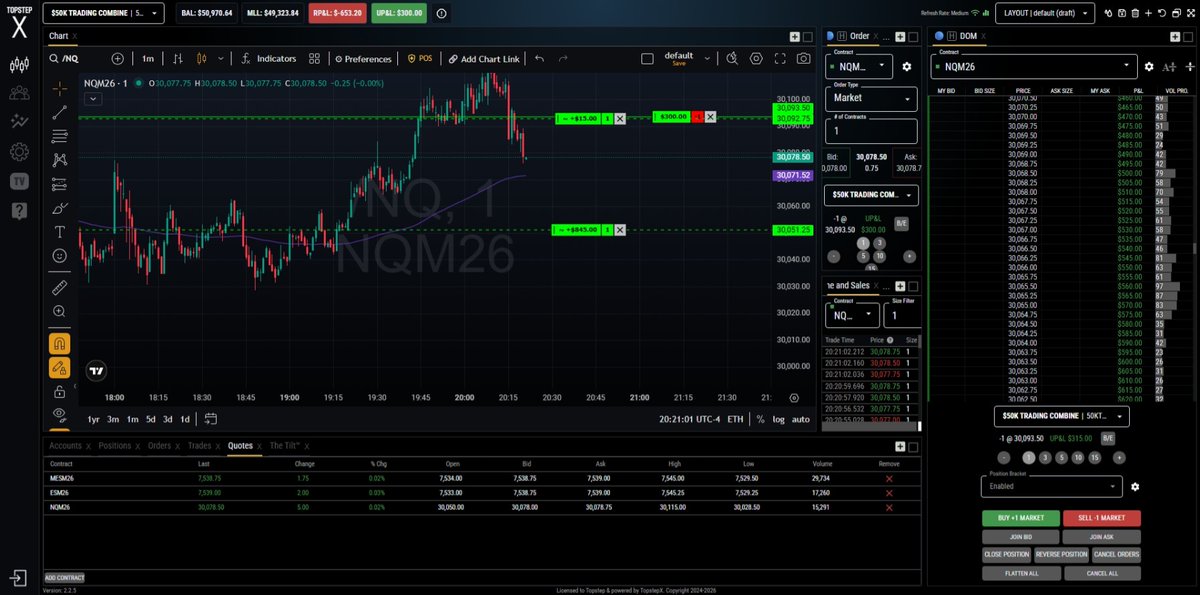Click the # of Contracts input field
The height and width of the screenshot is (595, 1200).
coord(870,131)
